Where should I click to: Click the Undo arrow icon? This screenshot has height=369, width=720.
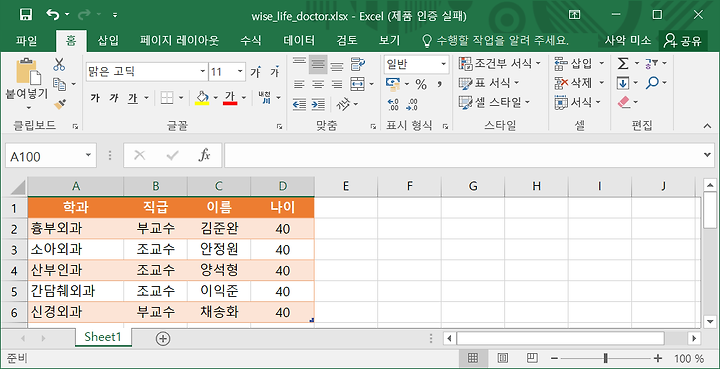tap(53, 14)
